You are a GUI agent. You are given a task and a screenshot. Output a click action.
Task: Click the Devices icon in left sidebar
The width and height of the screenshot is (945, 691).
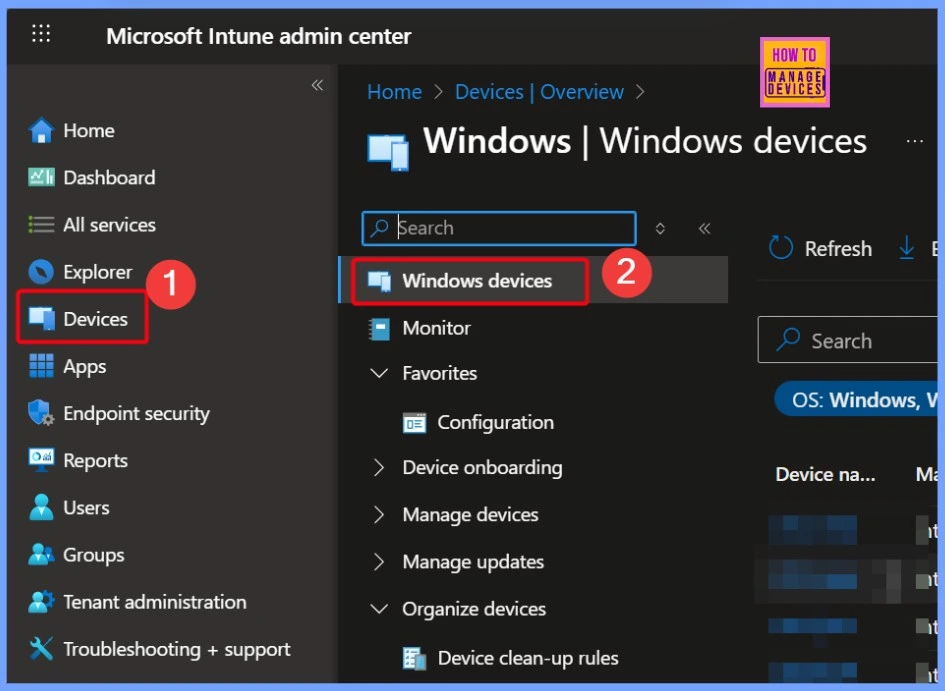point(41,319)
